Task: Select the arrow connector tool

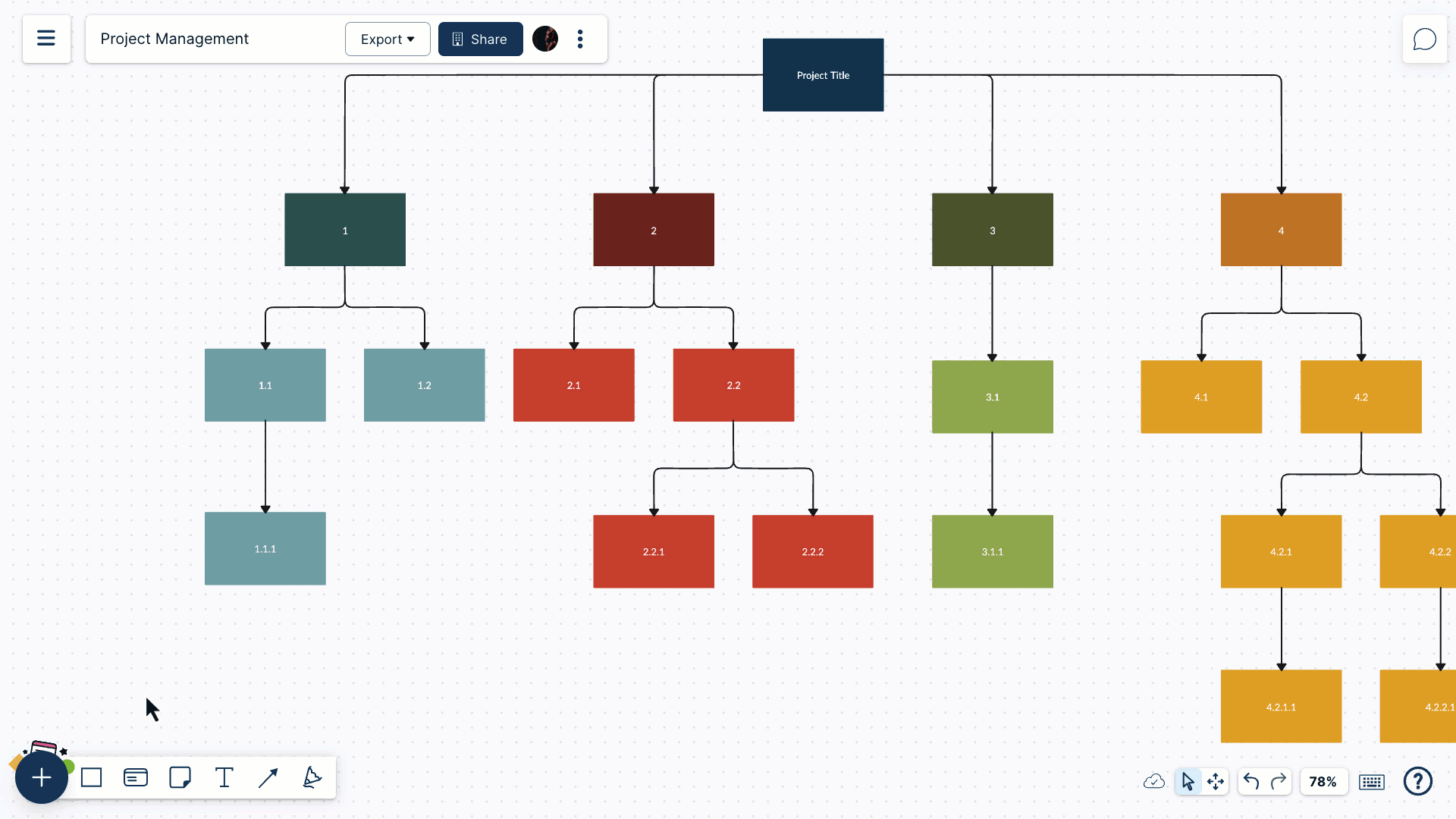Action: click(268, 777)
